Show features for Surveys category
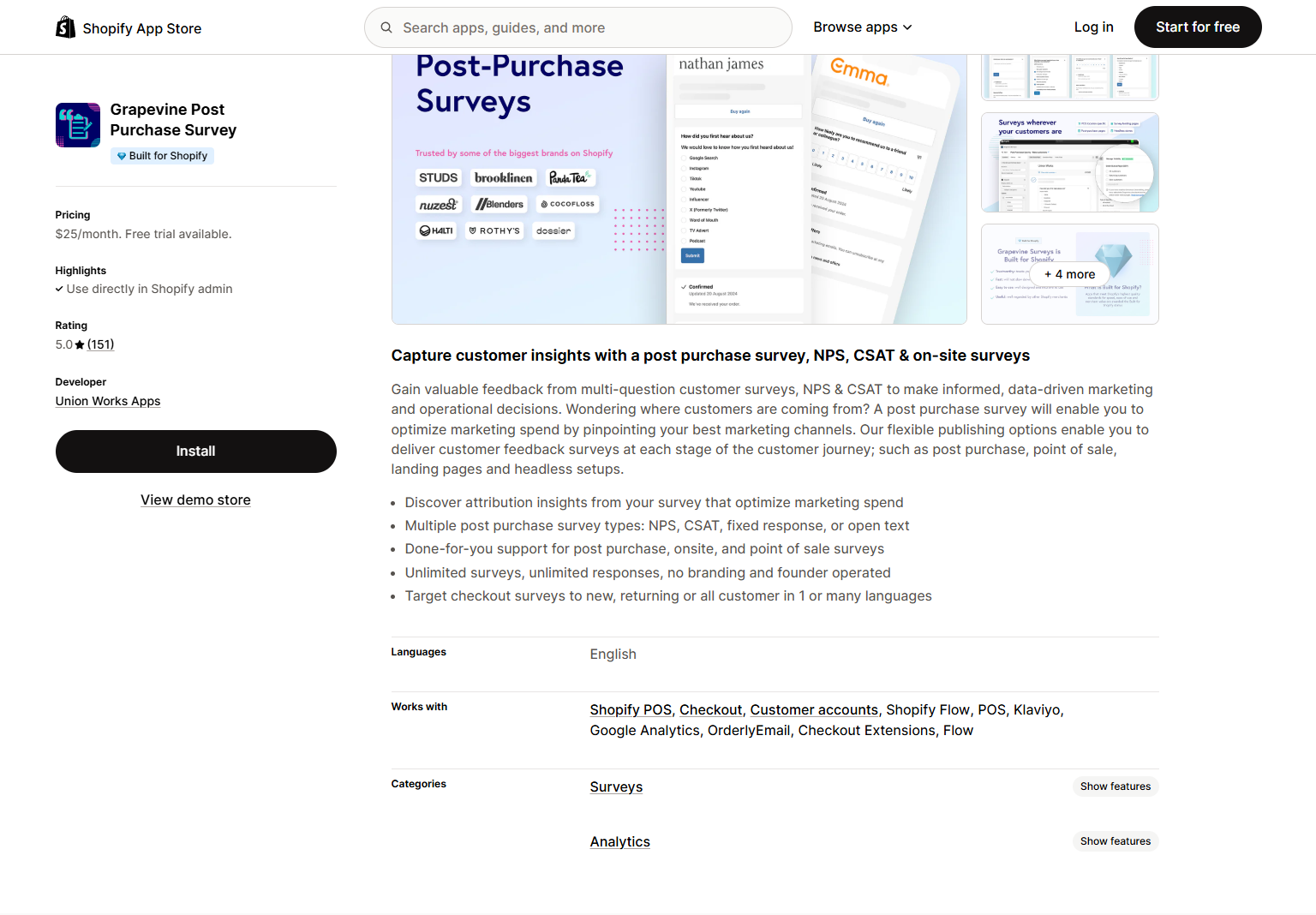The height and width of the screenshot is (915, 1316). pos(1115,786)
